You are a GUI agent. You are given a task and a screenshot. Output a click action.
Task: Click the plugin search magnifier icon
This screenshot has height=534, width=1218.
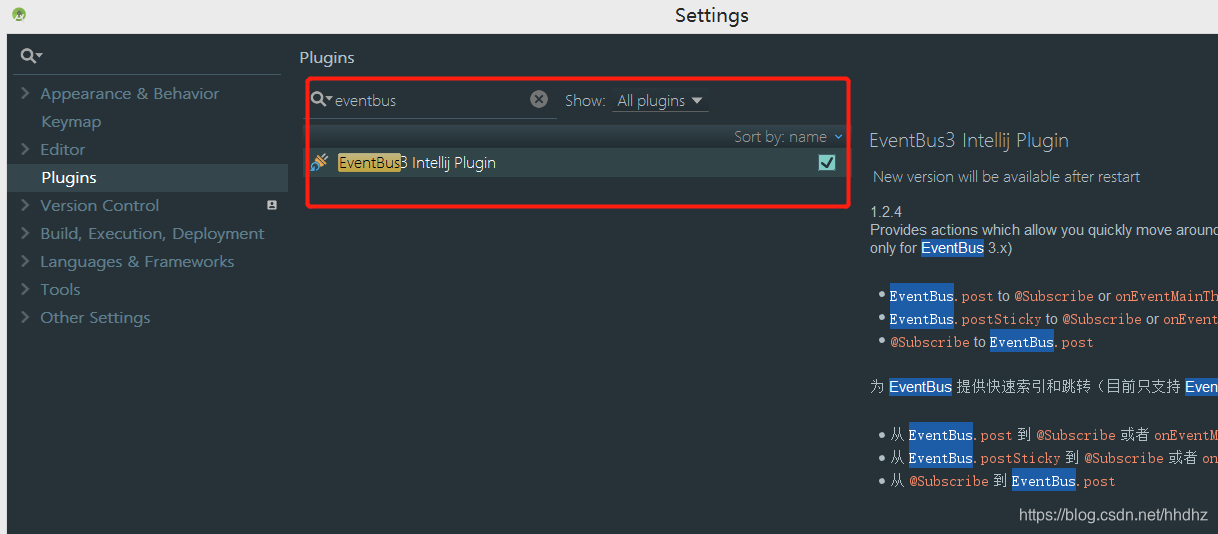click(321, 100)
